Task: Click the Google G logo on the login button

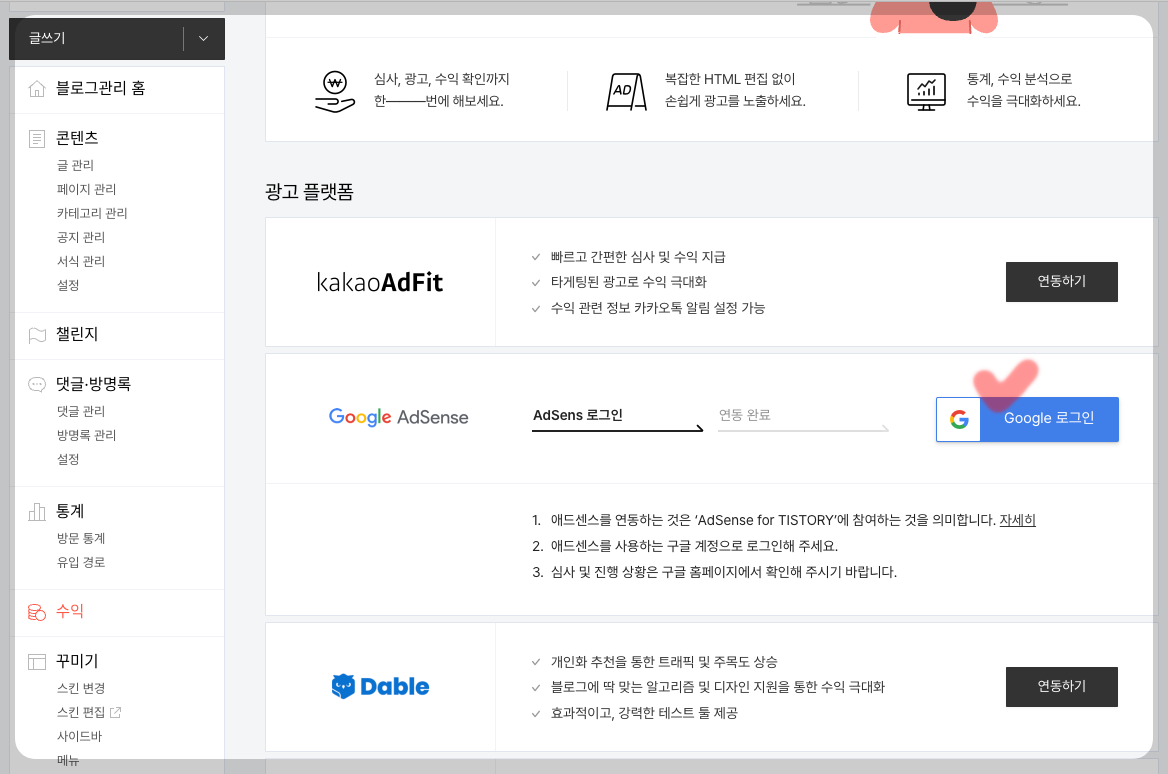Action: click(x=958, y=419)
